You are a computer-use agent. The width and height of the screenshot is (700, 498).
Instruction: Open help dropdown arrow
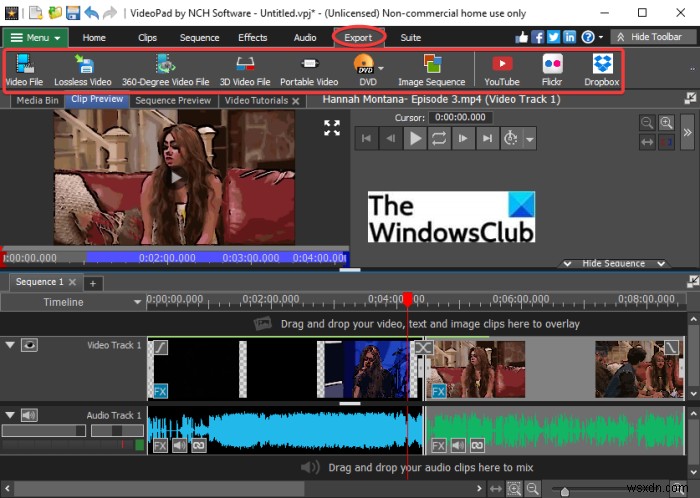[601, 37]
